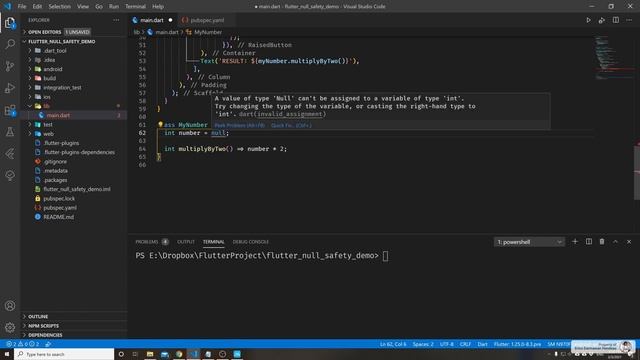Open the editor More Actions ellipsis
640x360 pixels.
629,20
